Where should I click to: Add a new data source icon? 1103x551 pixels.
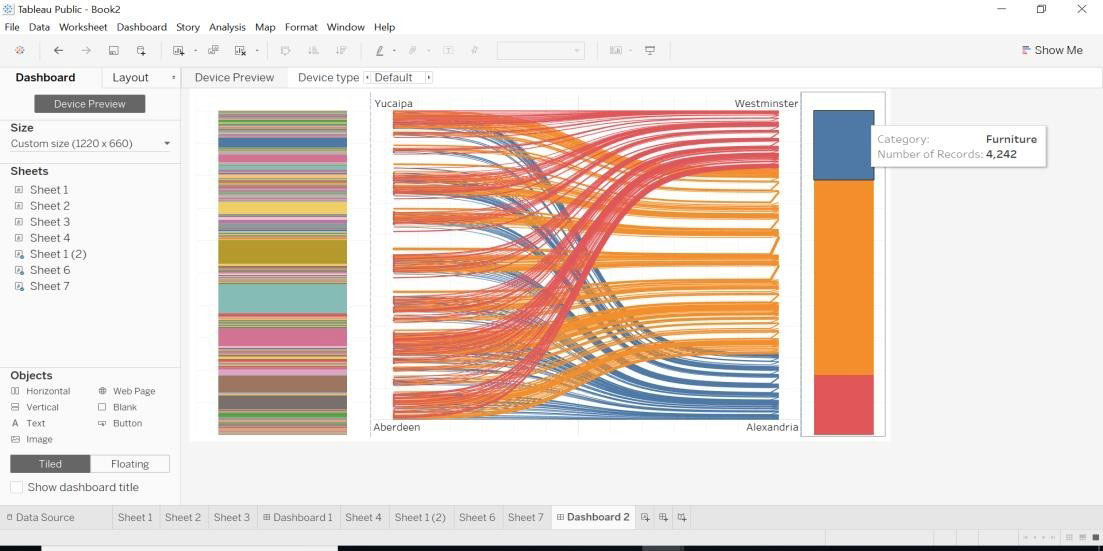(141, 51)
